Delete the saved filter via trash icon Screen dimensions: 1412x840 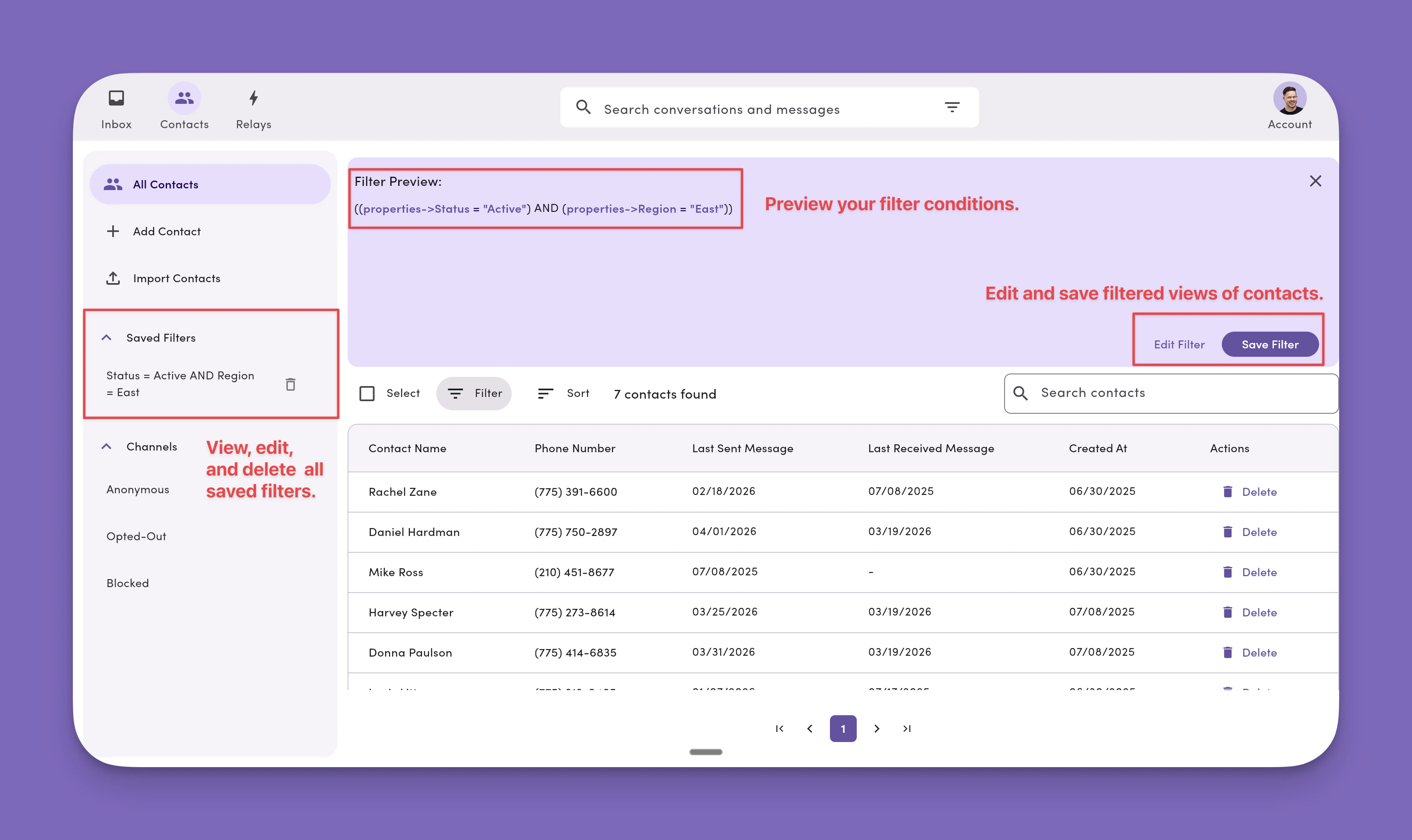point(290,384)
